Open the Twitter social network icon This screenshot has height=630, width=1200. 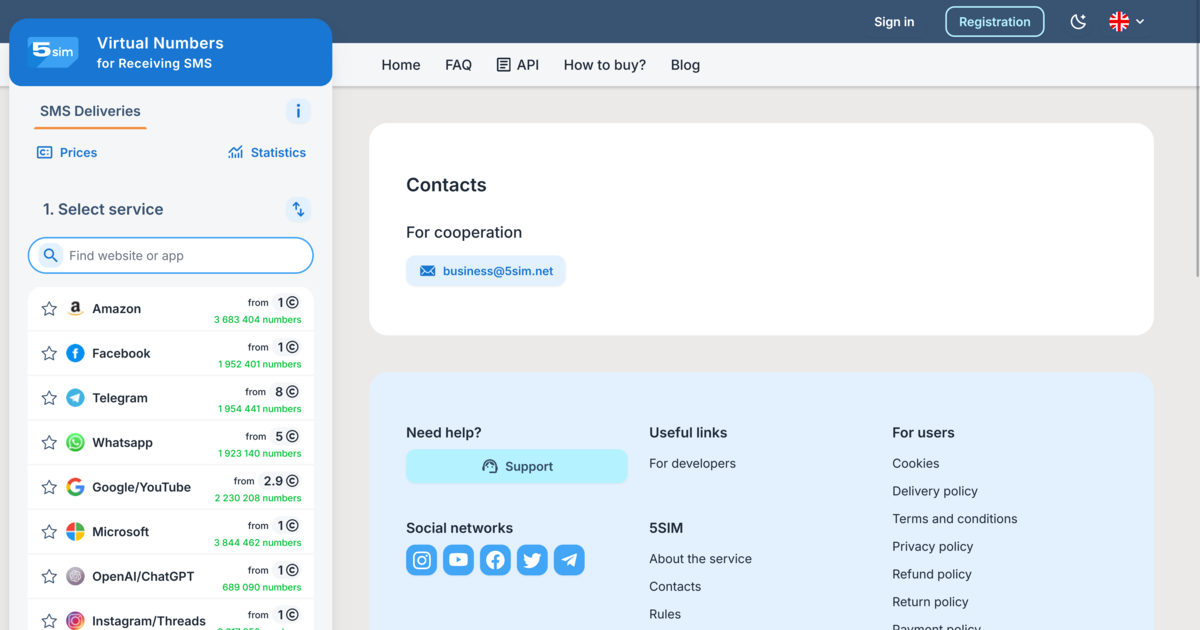[x=533, y=560]
